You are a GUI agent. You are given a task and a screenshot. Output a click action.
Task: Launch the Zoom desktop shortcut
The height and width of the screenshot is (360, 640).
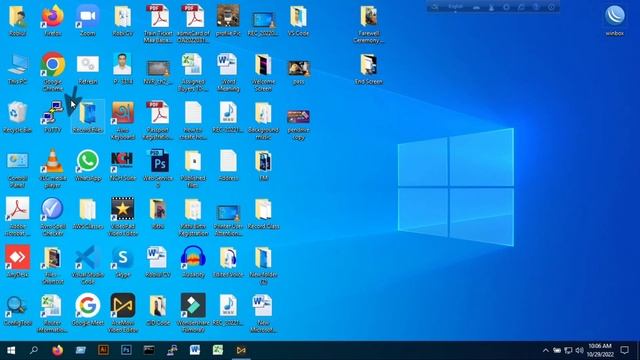[88, 20]
